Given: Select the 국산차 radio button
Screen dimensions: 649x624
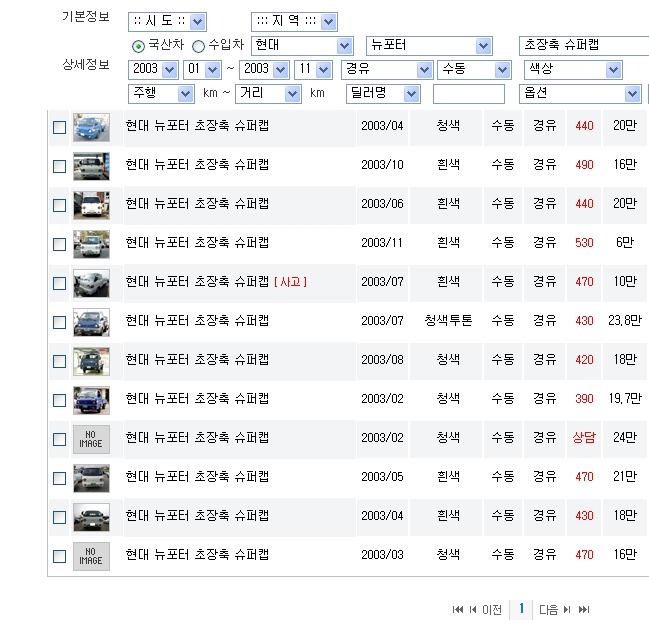Looking at the screenshot, I should tap(138, 46).
